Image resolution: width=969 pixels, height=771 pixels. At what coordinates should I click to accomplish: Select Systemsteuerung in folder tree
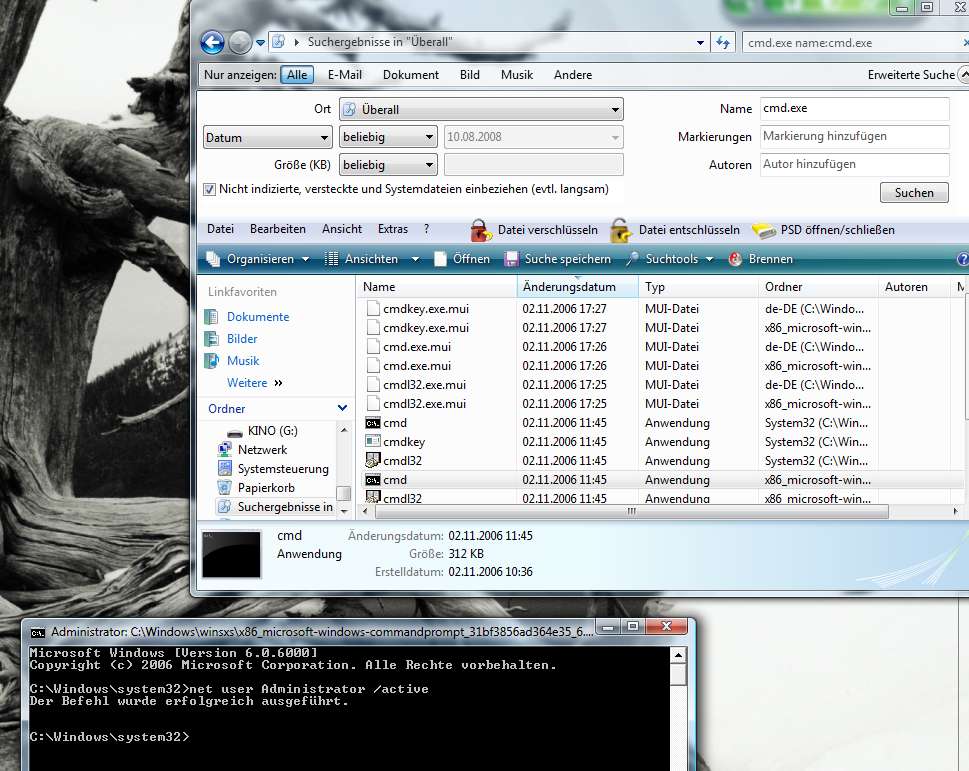click(283, 469)
